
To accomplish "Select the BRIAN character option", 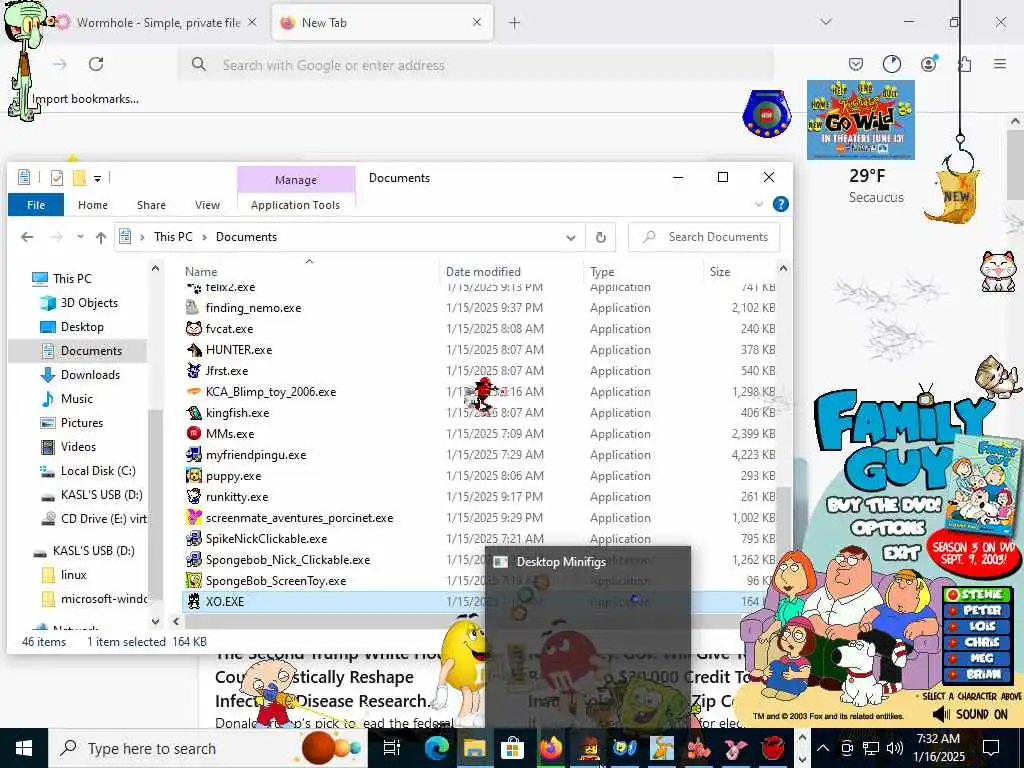I will click(976, 675).
